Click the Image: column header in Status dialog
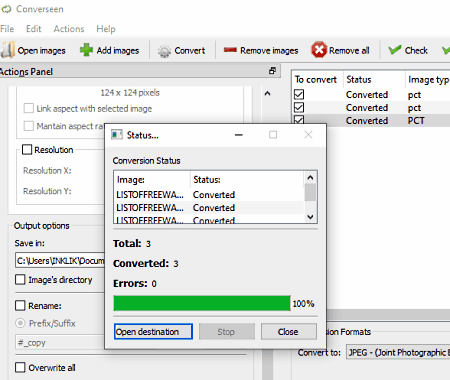Viewport: 450px width, 380px height. pyautogui.click(x=152, y=180)
